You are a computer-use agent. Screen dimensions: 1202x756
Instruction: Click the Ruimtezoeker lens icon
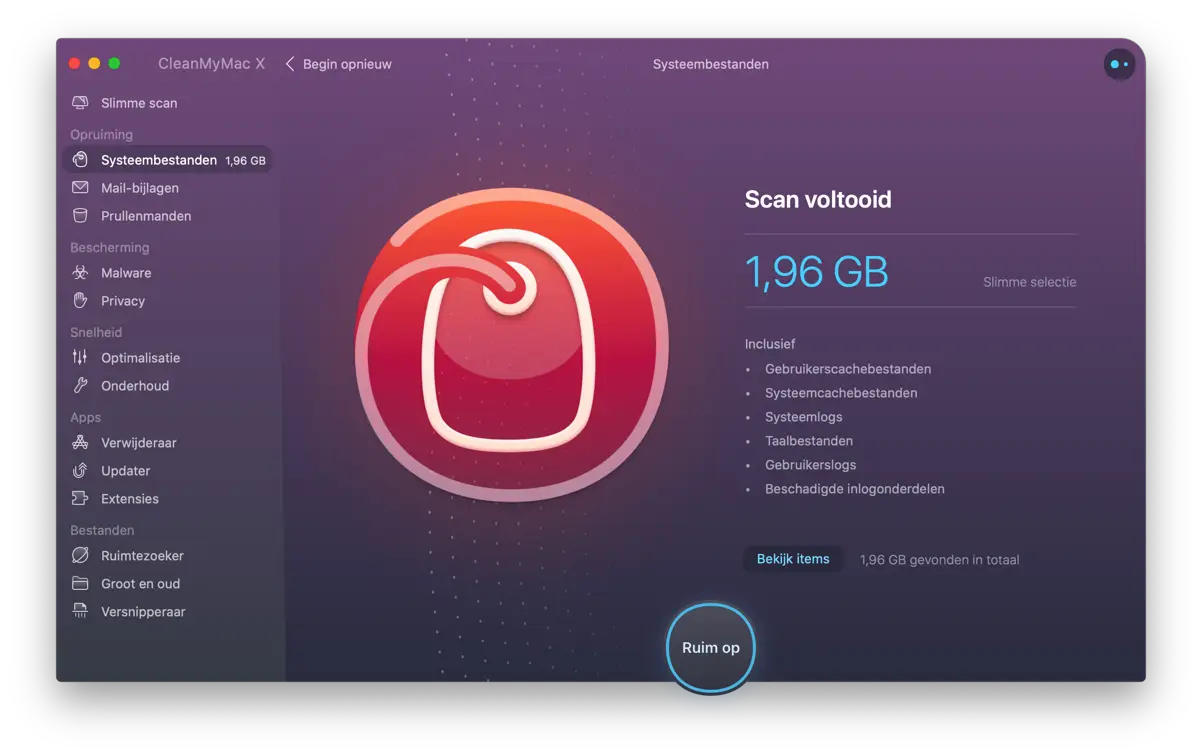(80, 556)
